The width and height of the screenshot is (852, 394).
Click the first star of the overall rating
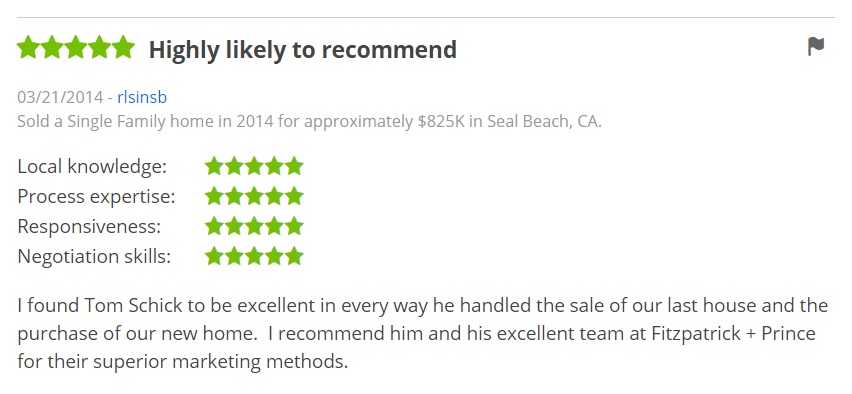click(x=28, y=47)
